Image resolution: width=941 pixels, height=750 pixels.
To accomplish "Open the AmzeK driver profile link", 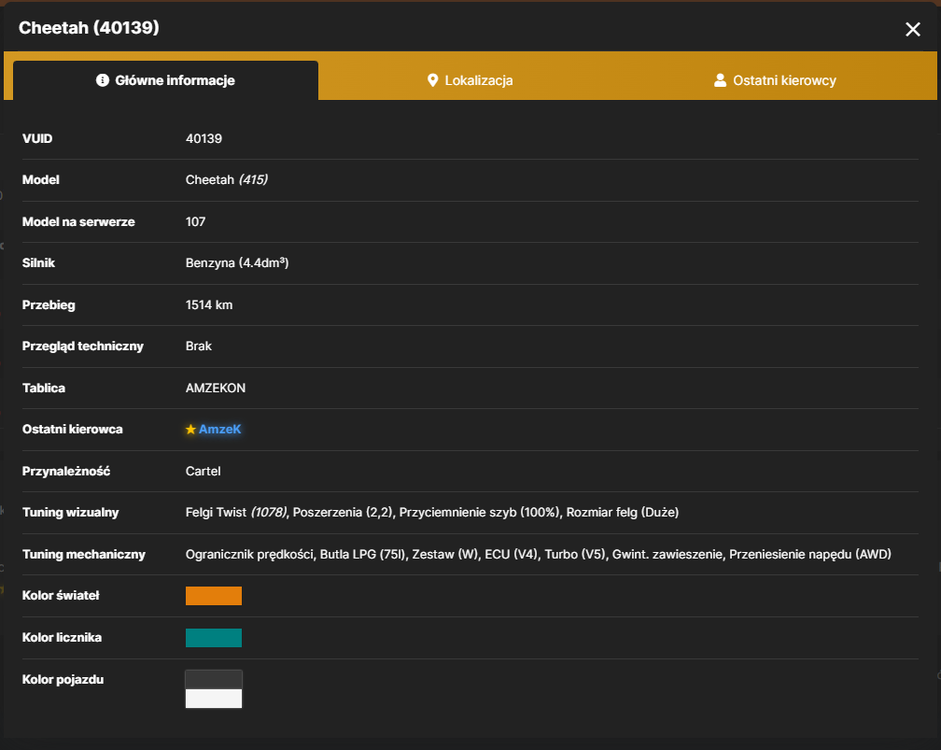I will point(220,429).
